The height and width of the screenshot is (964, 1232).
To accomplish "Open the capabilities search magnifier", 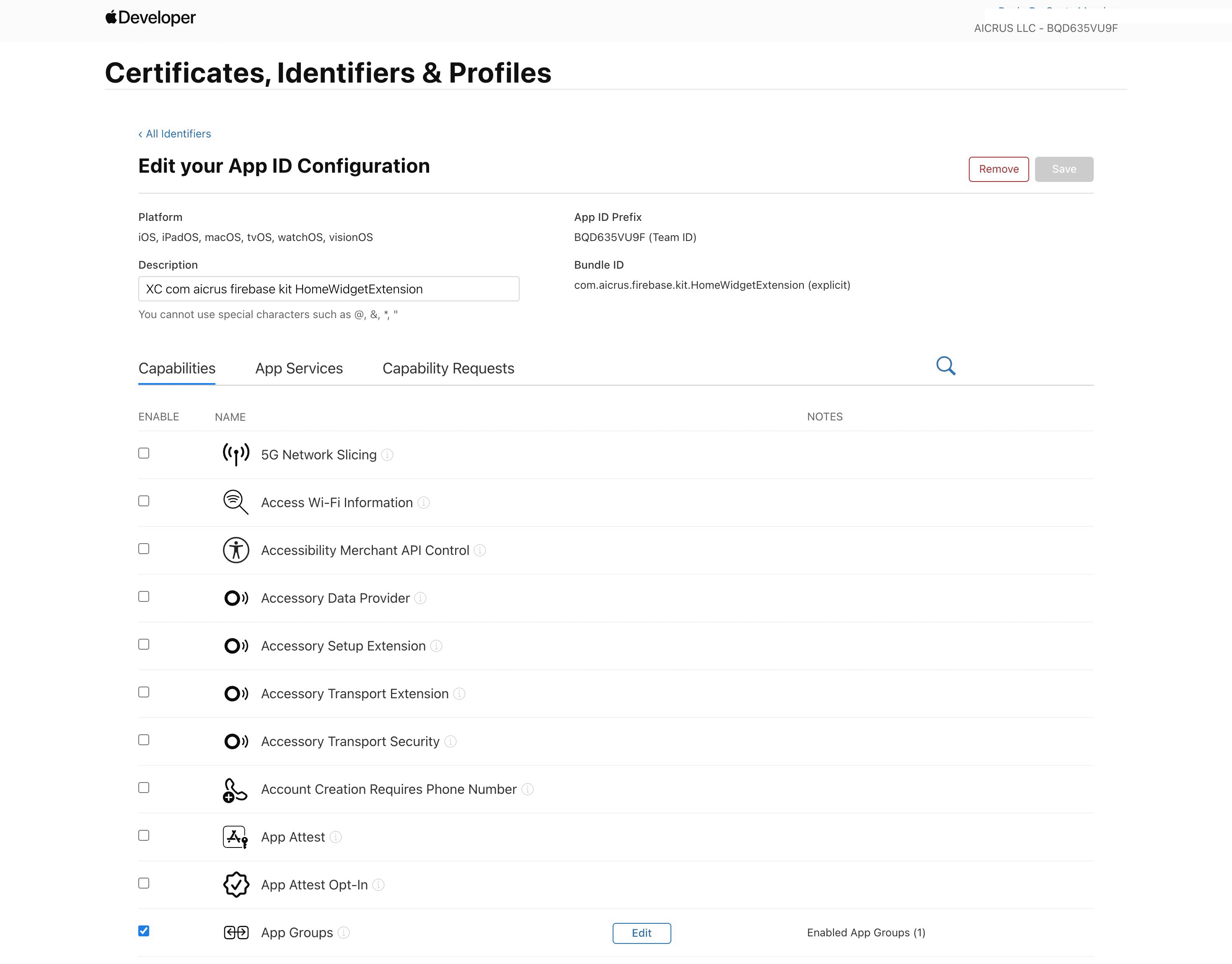I will [945, 366].
